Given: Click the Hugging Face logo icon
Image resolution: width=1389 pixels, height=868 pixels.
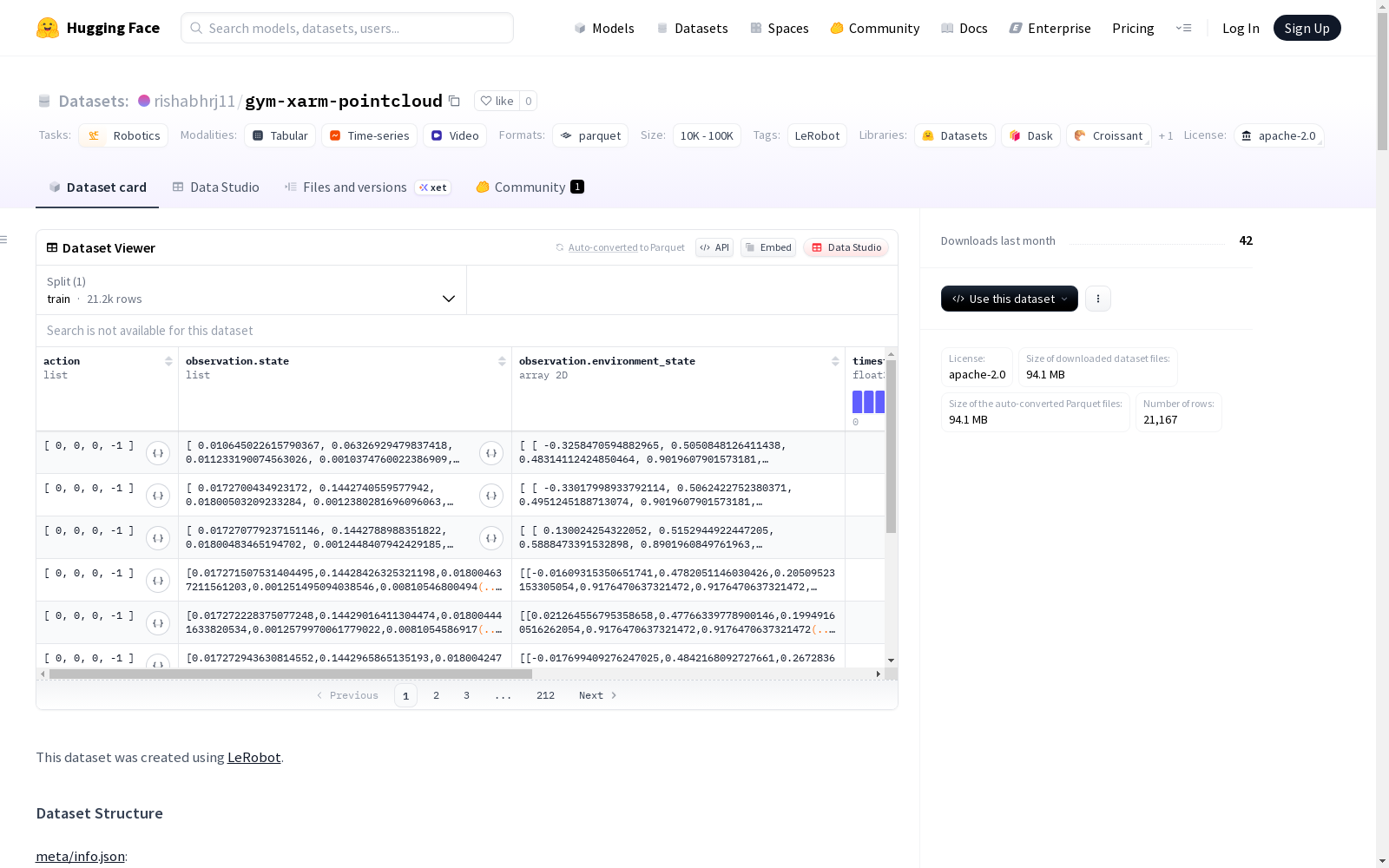Looking at the screenshot, I should click(48, 28).
